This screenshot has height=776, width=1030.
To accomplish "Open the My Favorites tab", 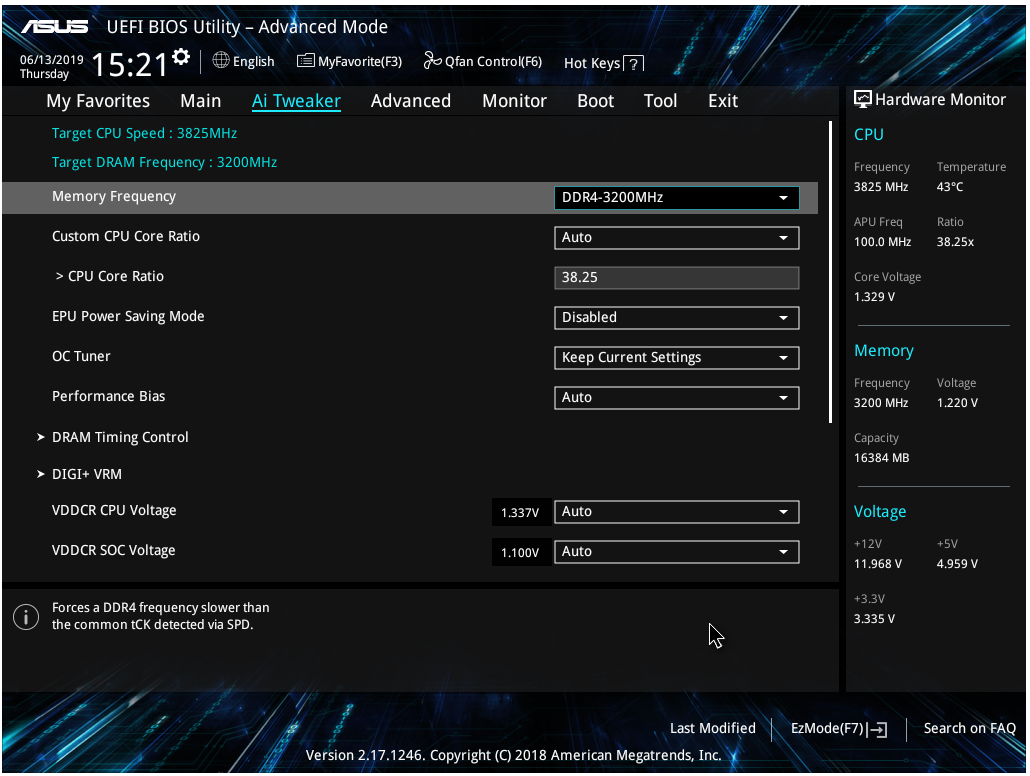I will coord(98,101).
